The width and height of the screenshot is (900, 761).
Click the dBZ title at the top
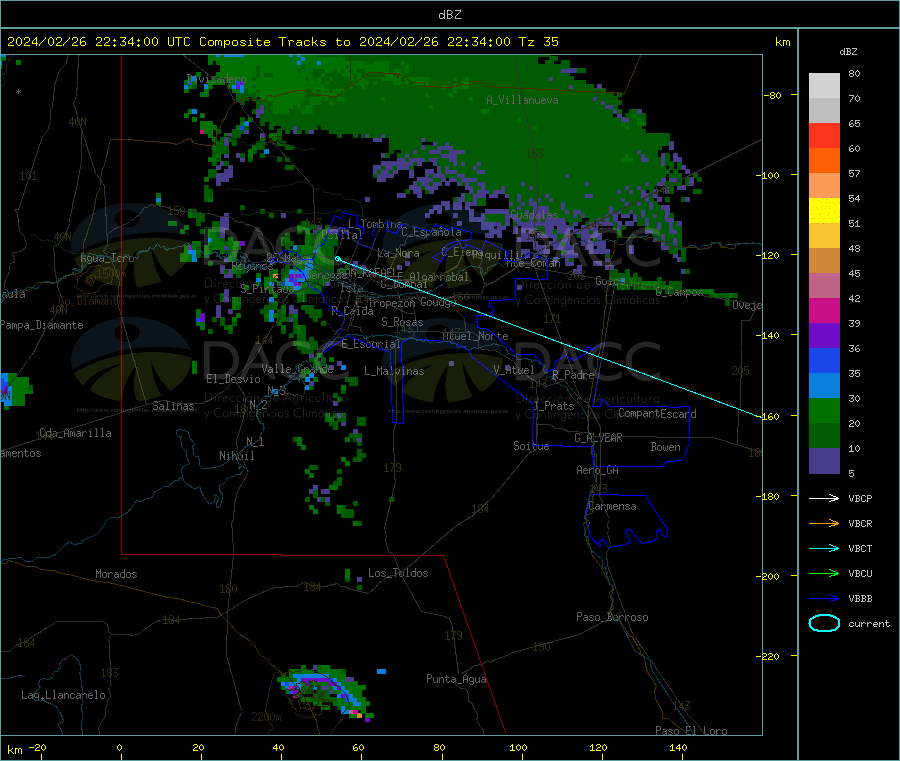click(x=449, y=15)
